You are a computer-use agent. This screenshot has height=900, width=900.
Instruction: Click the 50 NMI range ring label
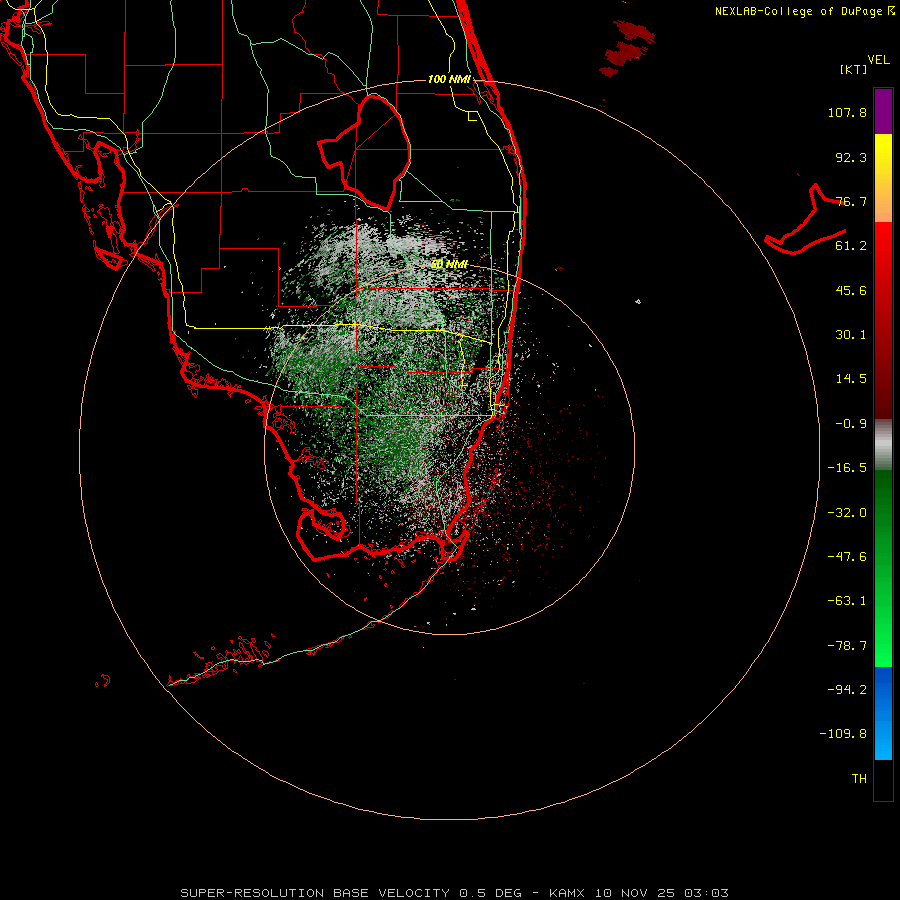(x=449, y=265)
